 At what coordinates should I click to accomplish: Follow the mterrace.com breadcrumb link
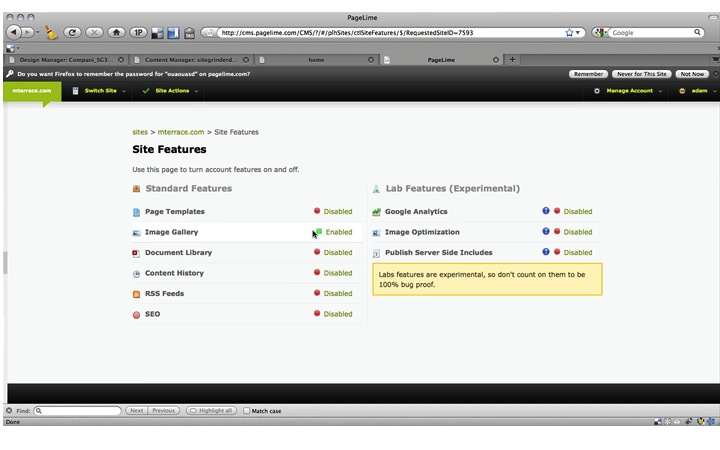pyautogui.click(x=181, y=132)
